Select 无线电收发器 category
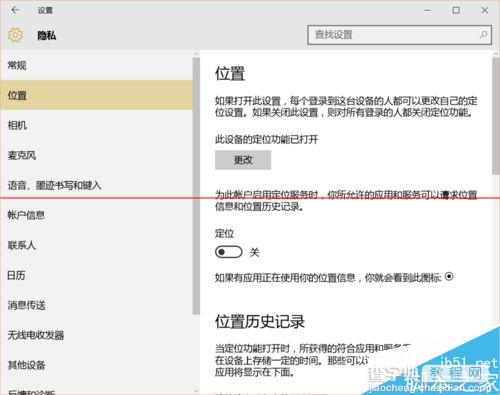 tap(96, 335)
